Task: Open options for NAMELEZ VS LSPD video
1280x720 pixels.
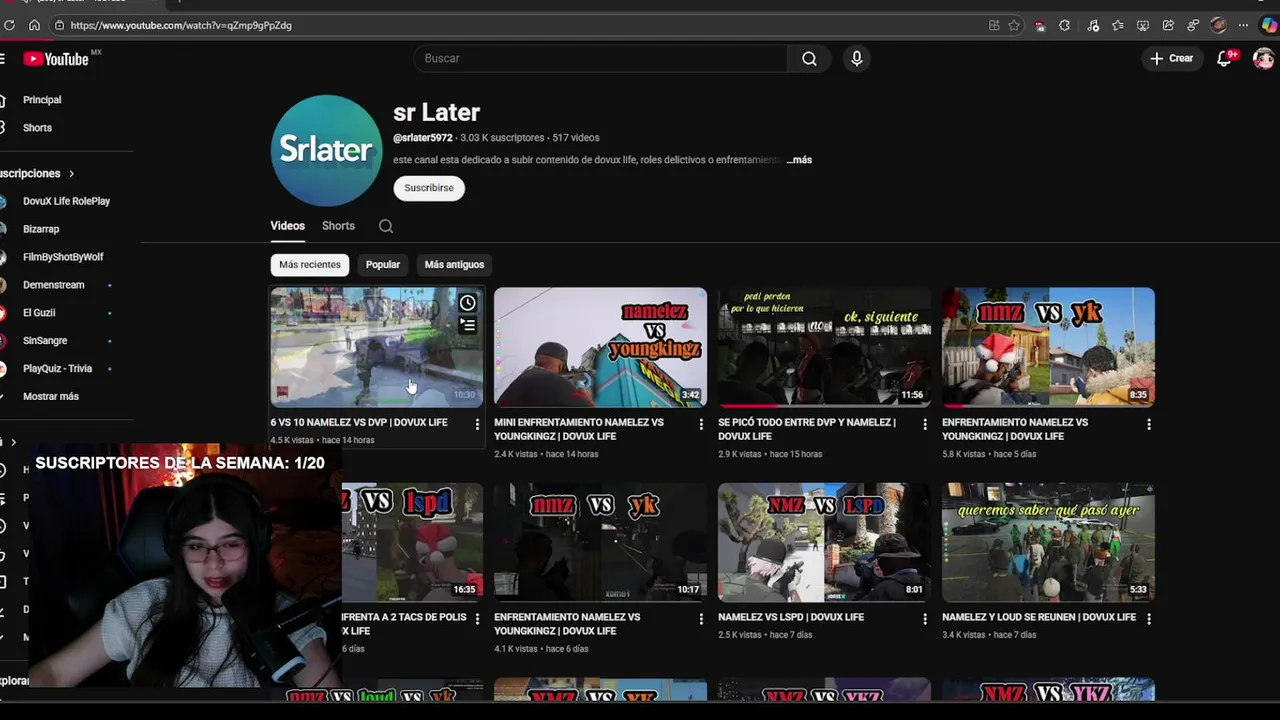Action: 925,619
